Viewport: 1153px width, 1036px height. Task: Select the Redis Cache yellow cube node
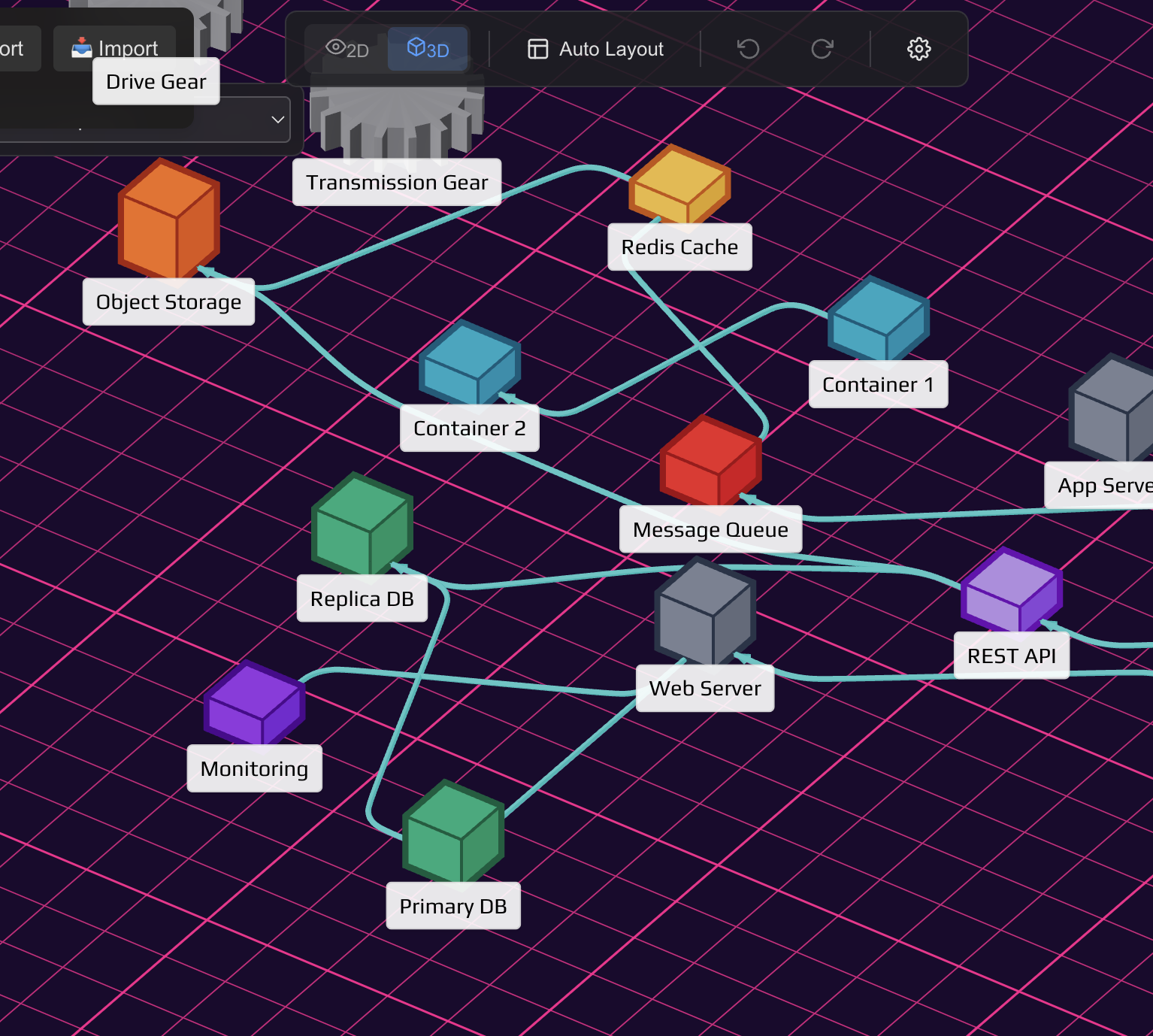click(x=678, y=184)
